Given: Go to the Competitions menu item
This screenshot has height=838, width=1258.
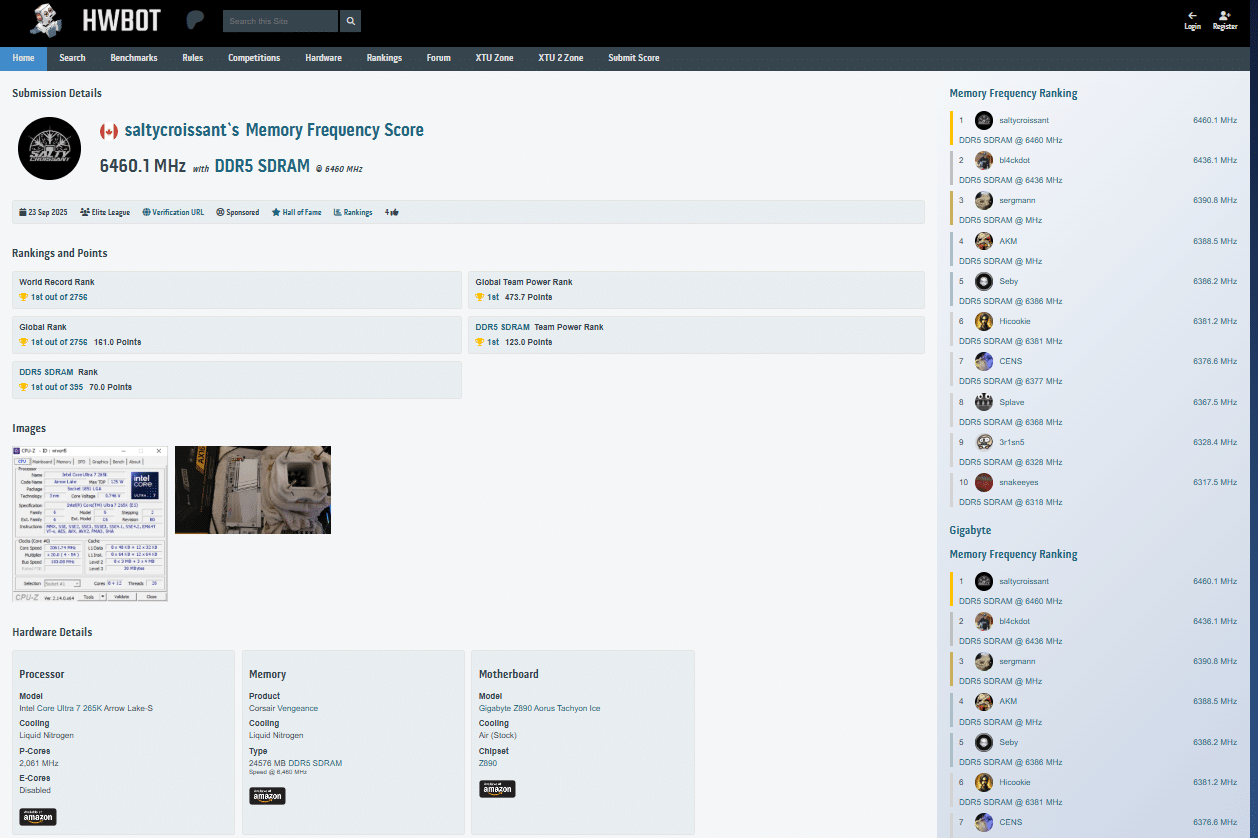Looking at the screenshot, I should [254, 58].
